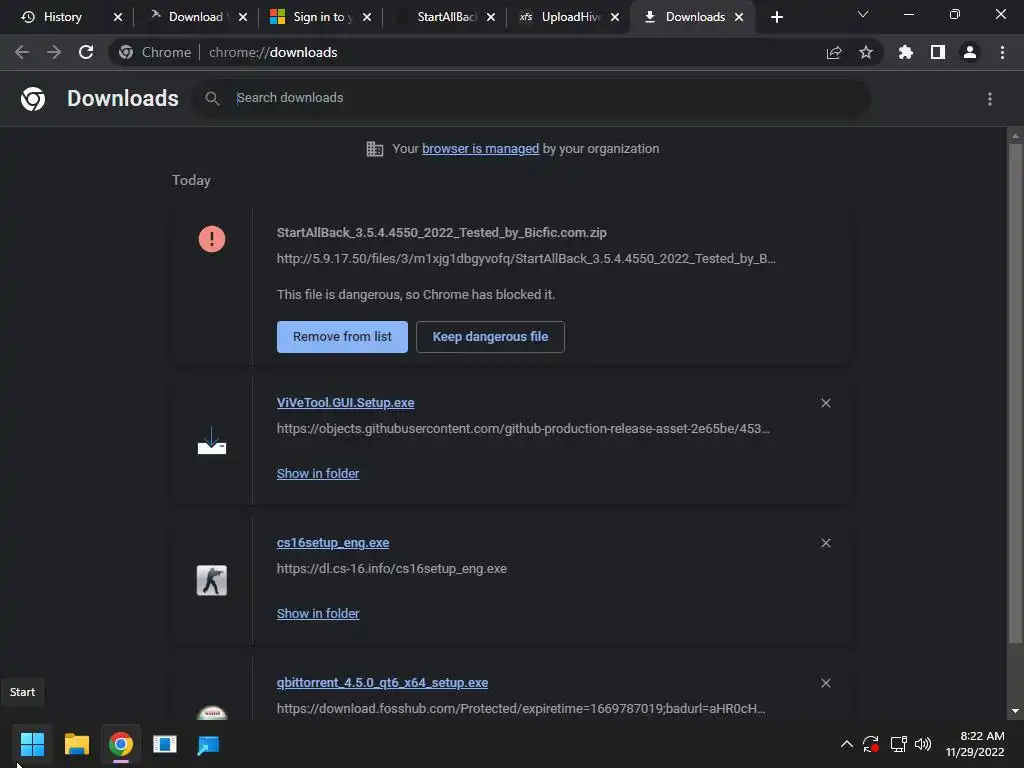
Task: Bookmark this tab with the star icon
Action: point(866,52)
